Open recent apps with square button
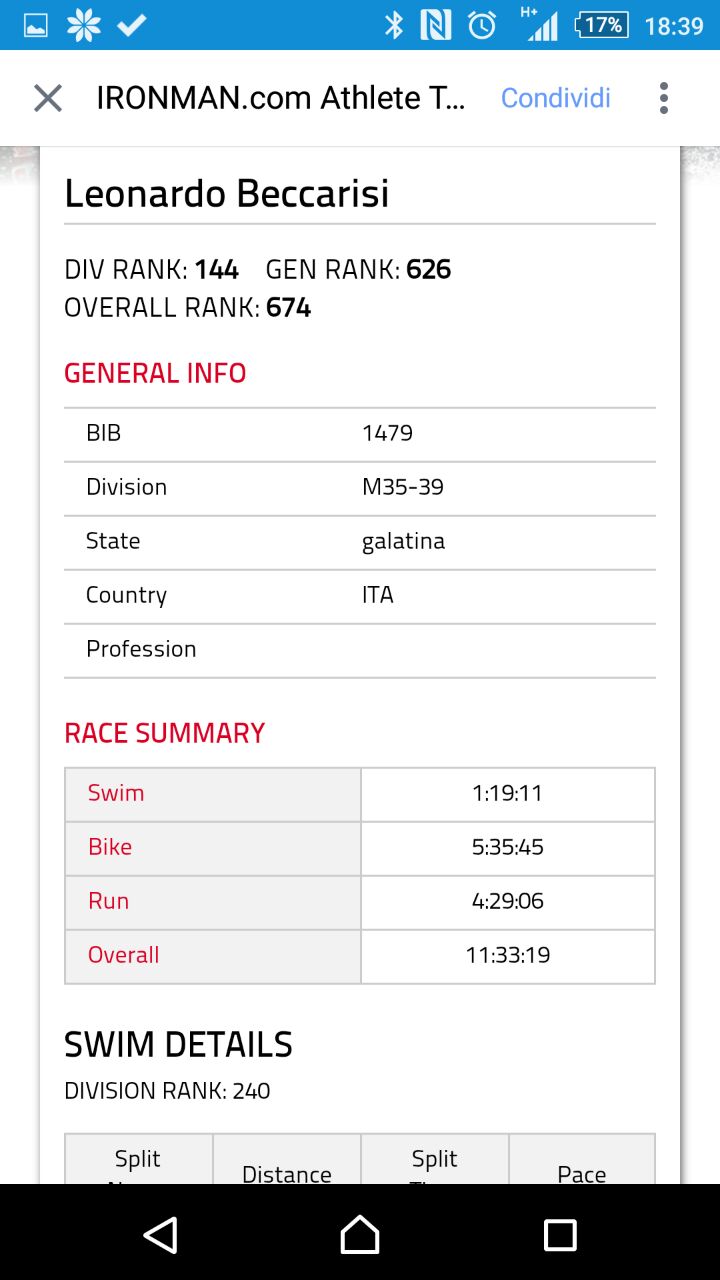 (x=560, y=1235)
